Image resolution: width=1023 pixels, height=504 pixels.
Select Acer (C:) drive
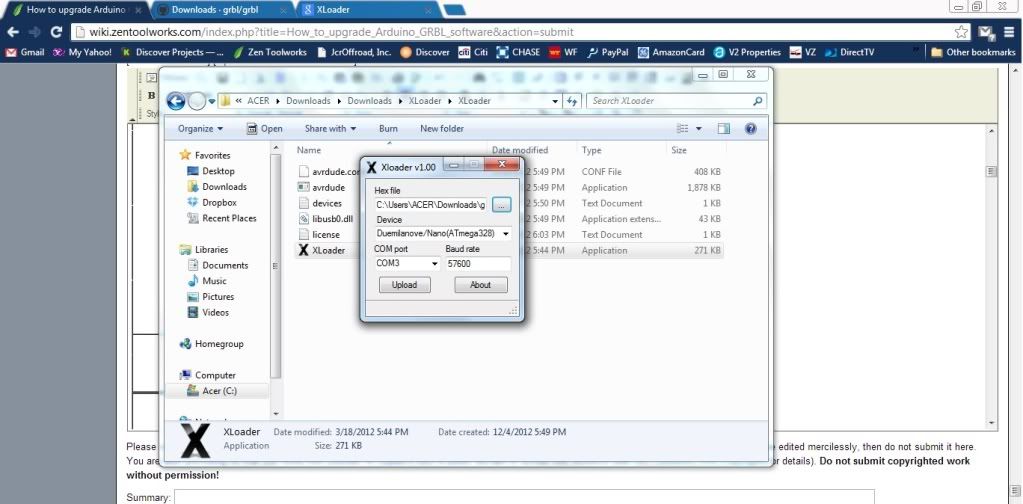coord(219,391)
